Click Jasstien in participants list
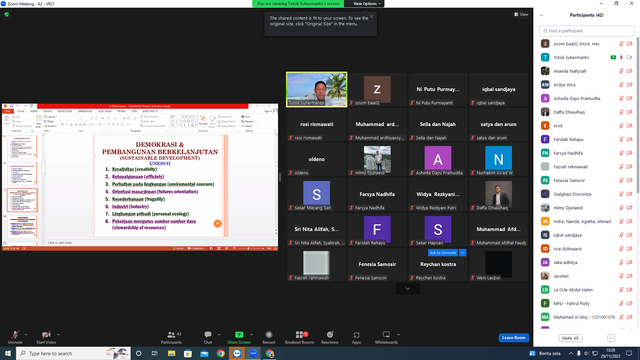The image size is (640, 360). click(587, 276)
